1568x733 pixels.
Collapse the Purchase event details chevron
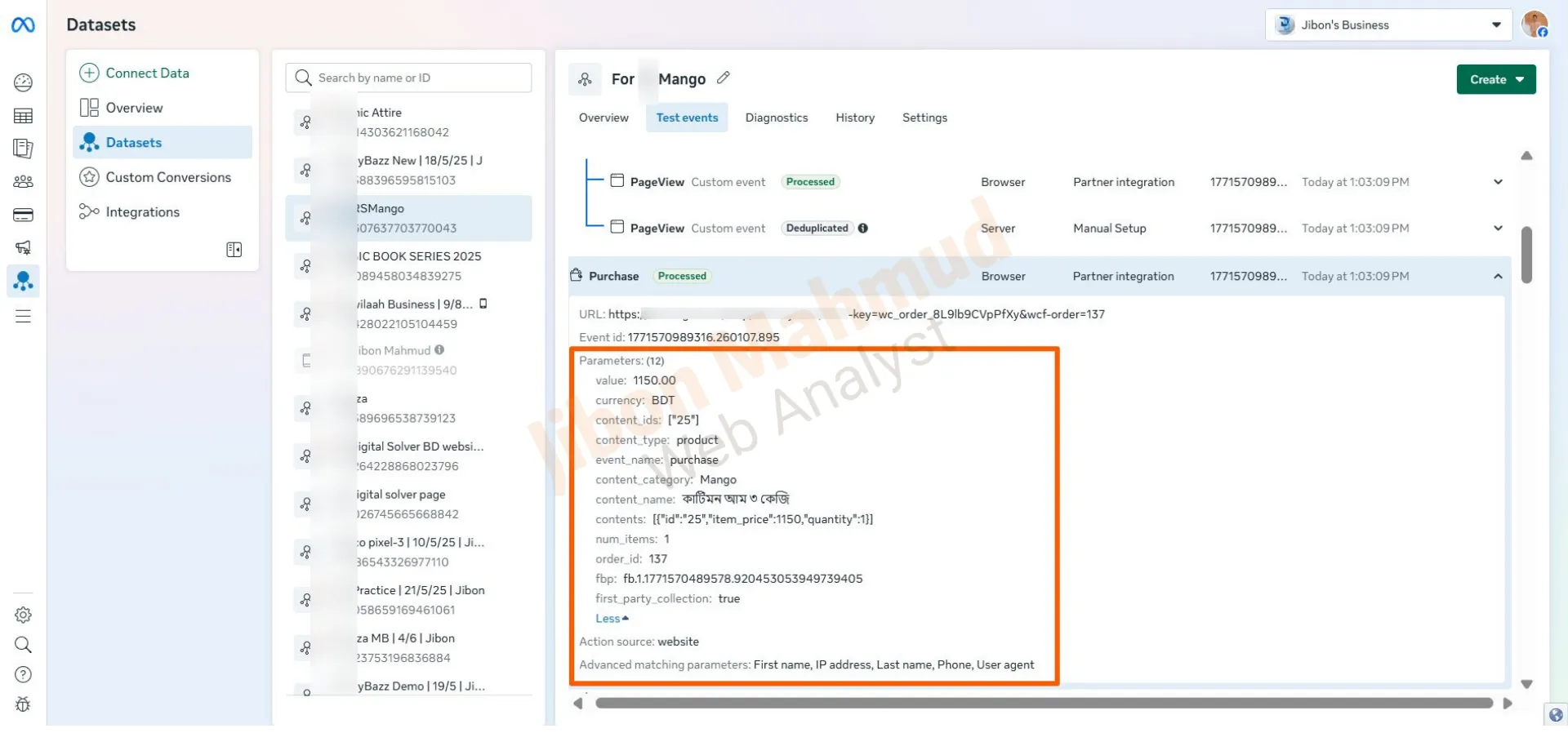pos(1498,277)
